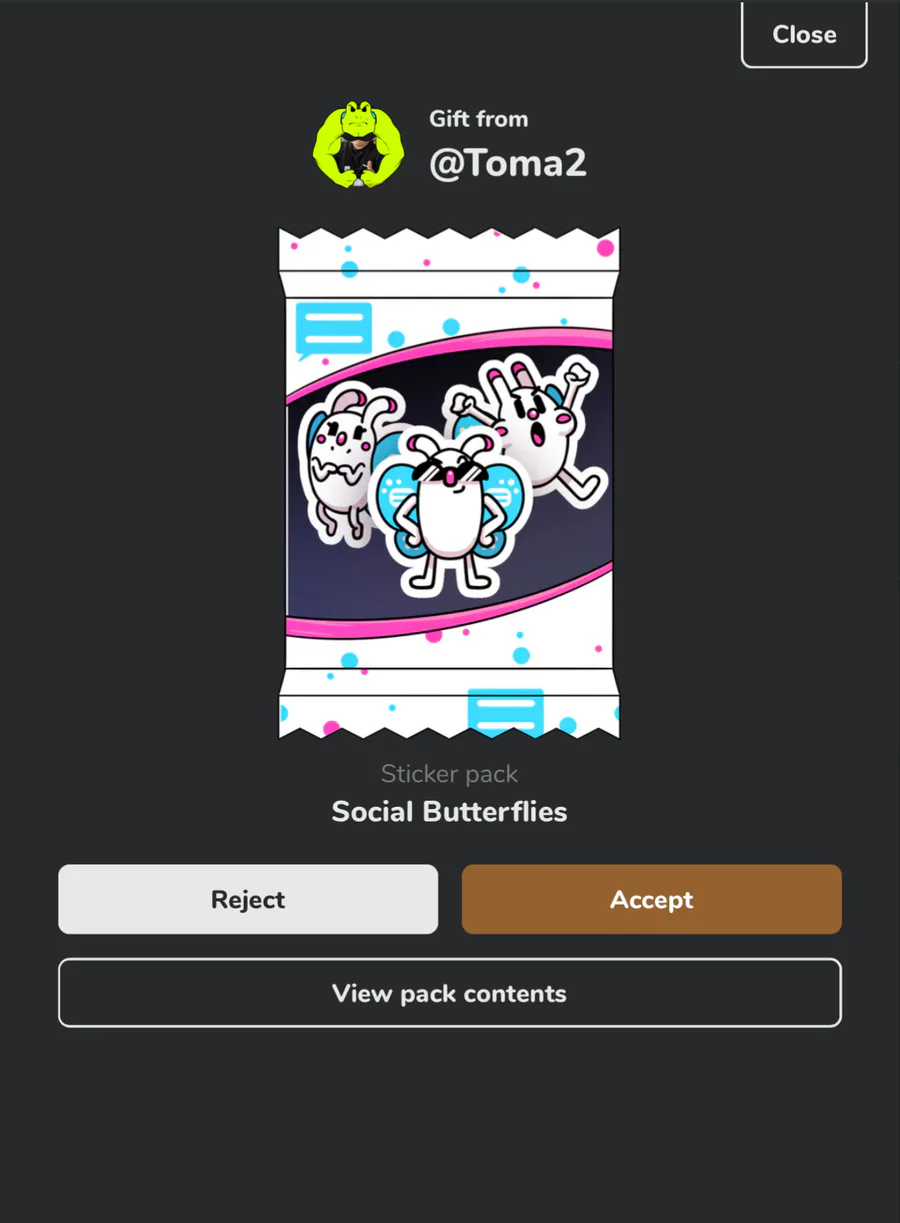
Task: Click the zigzag top edge of the pack wrapper
Action: [449, 237]
